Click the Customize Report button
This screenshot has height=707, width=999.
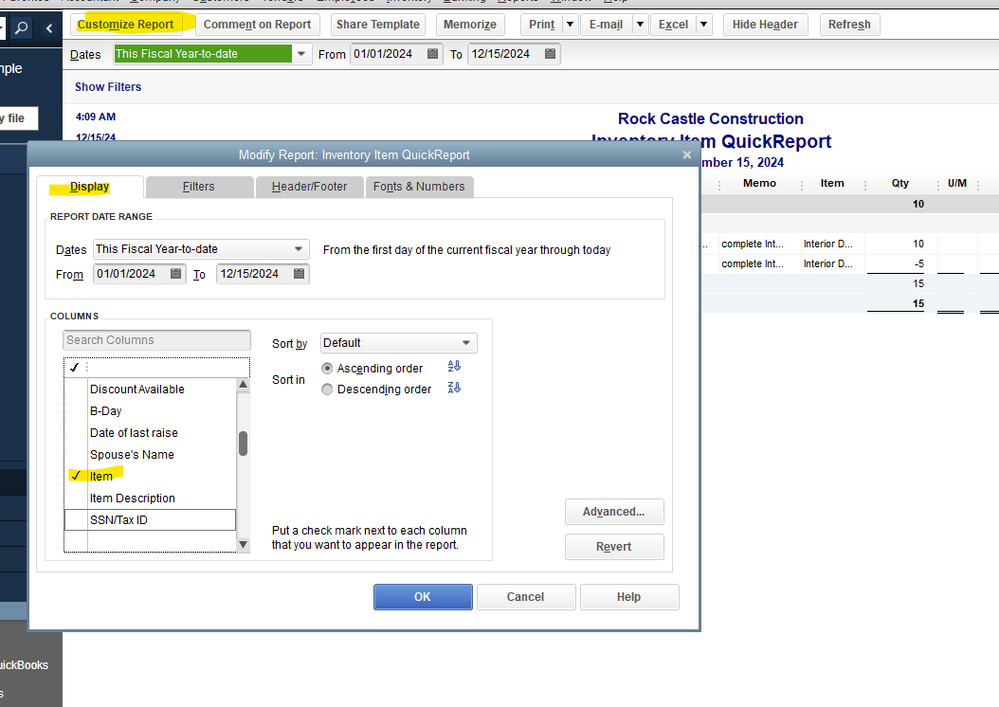click(126, 25)
